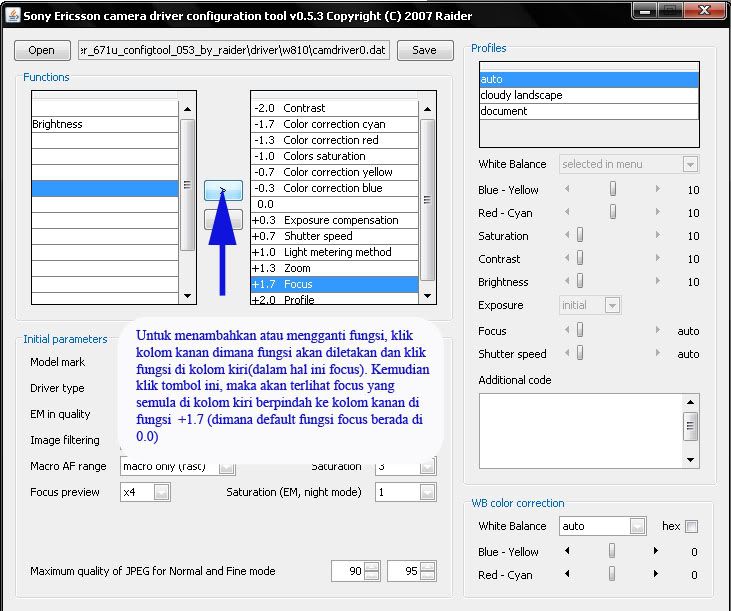Select the -1.0 Colors saturation row
731x611 pixels.
click(x=334, y=156)
